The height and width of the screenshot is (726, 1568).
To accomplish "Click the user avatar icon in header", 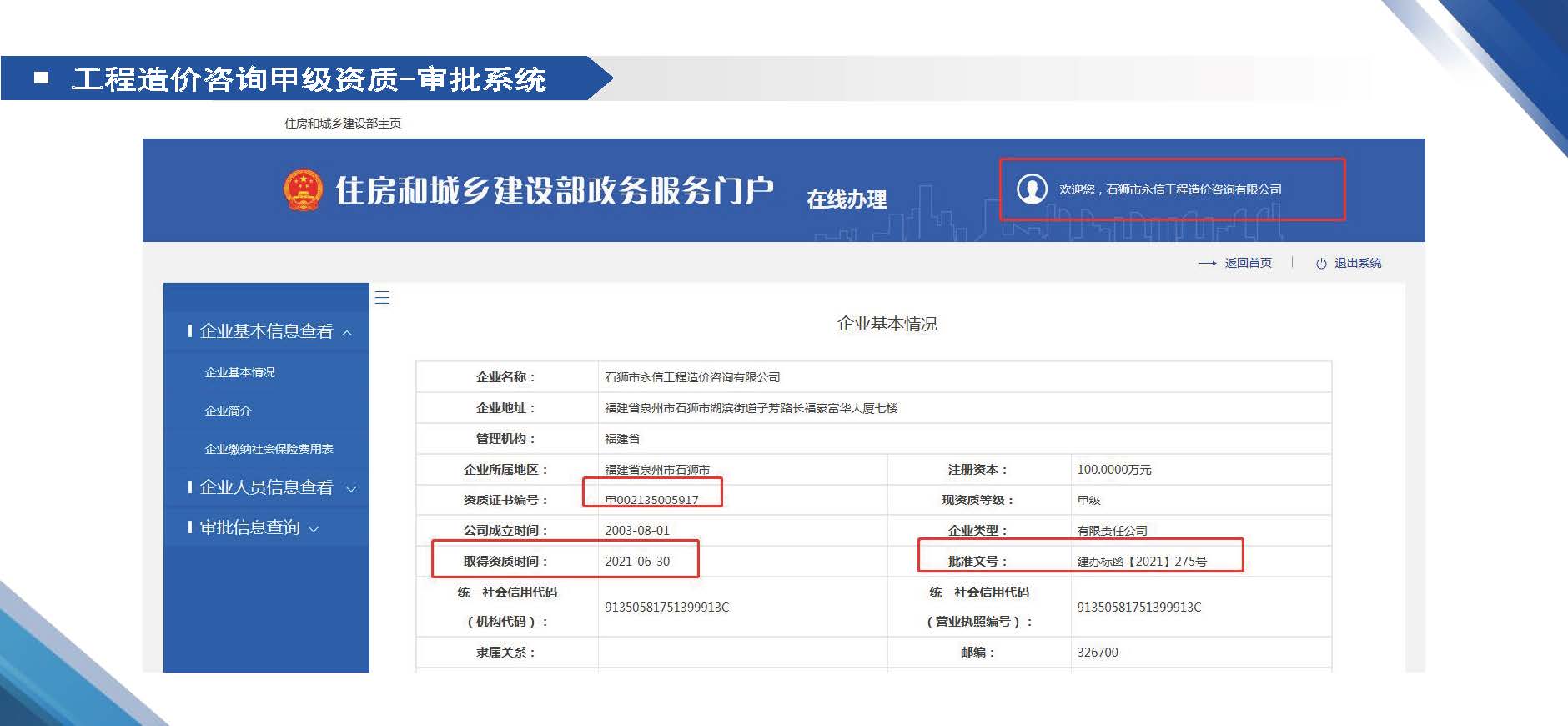I will 1032,189.
